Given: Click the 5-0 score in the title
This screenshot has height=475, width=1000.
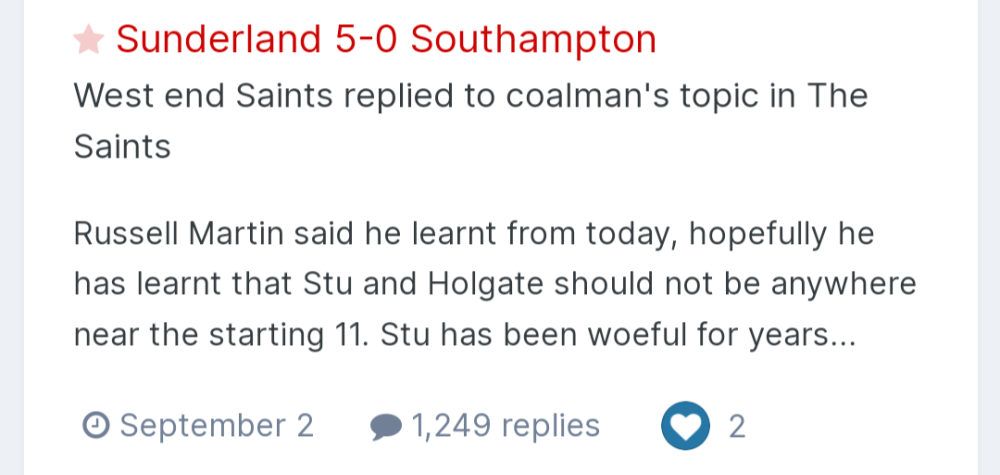Looking at the screenshot, I should click(x=365, y=40).
